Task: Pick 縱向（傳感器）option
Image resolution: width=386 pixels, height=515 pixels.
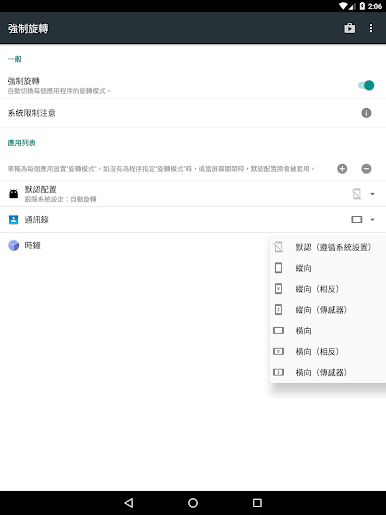Action: 328,310
